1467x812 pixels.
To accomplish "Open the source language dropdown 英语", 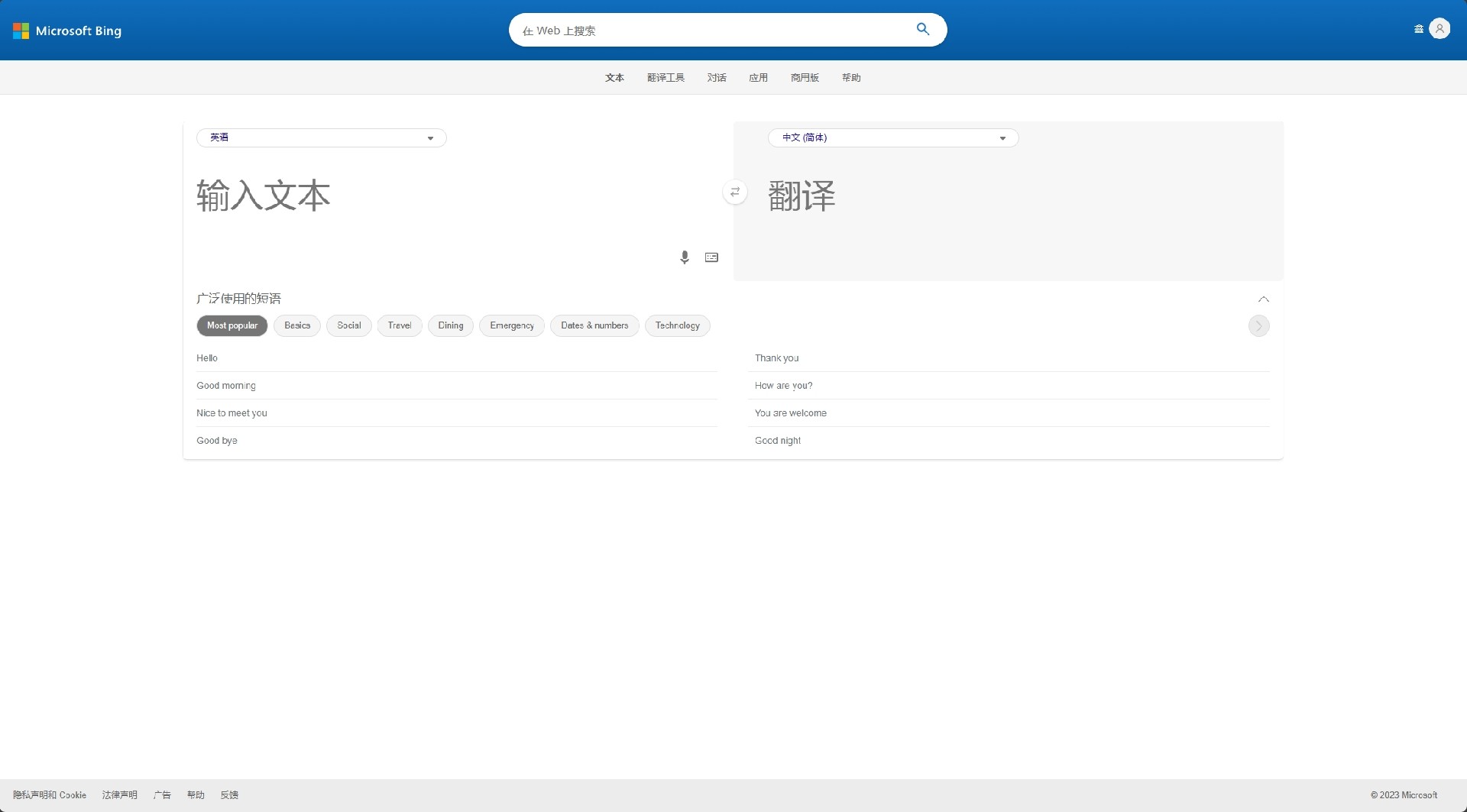I will [x=322, y=138].
